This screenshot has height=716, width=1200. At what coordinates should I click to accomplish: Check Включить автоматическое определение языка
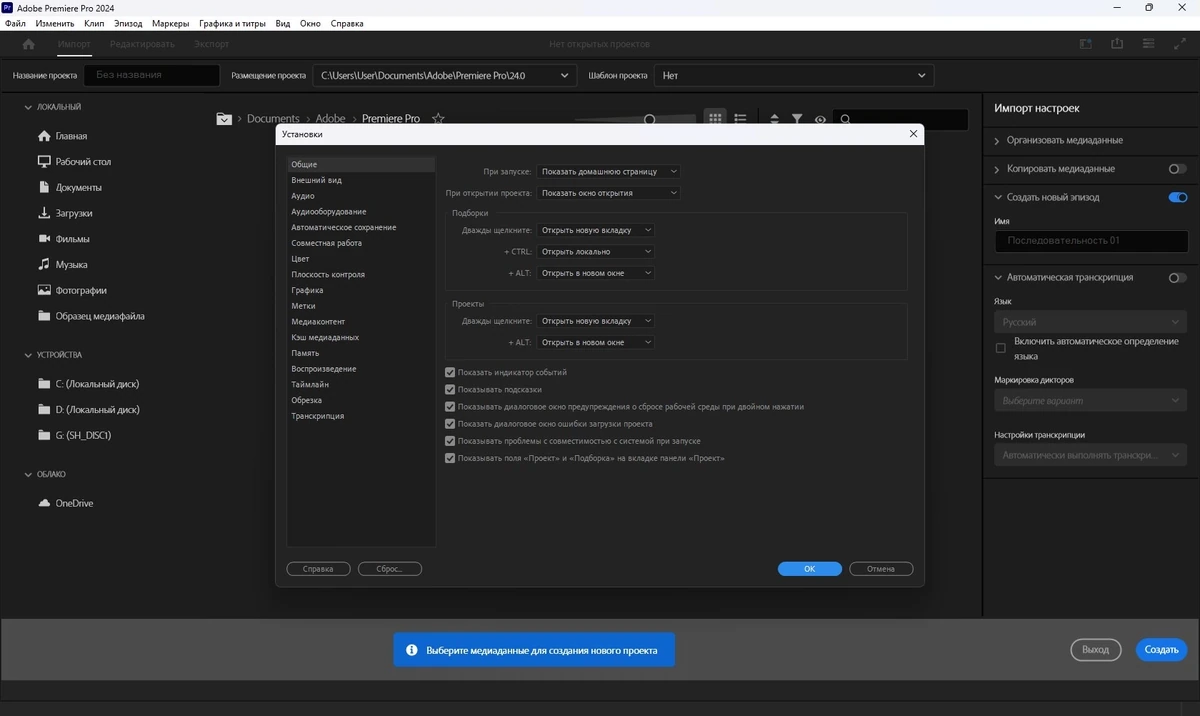click(1000, 348)
